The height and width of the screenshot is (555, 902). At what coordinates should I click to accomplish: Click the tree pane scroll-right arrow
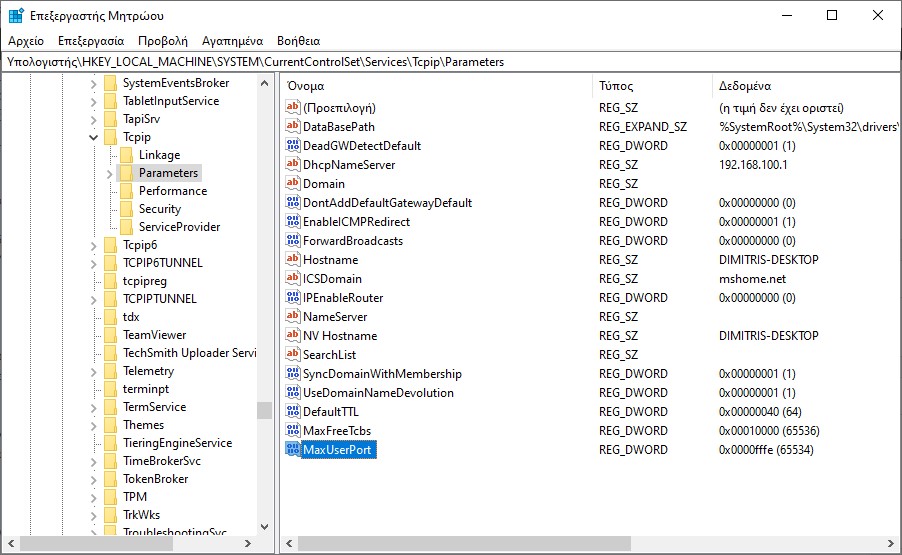click(248, 543)
